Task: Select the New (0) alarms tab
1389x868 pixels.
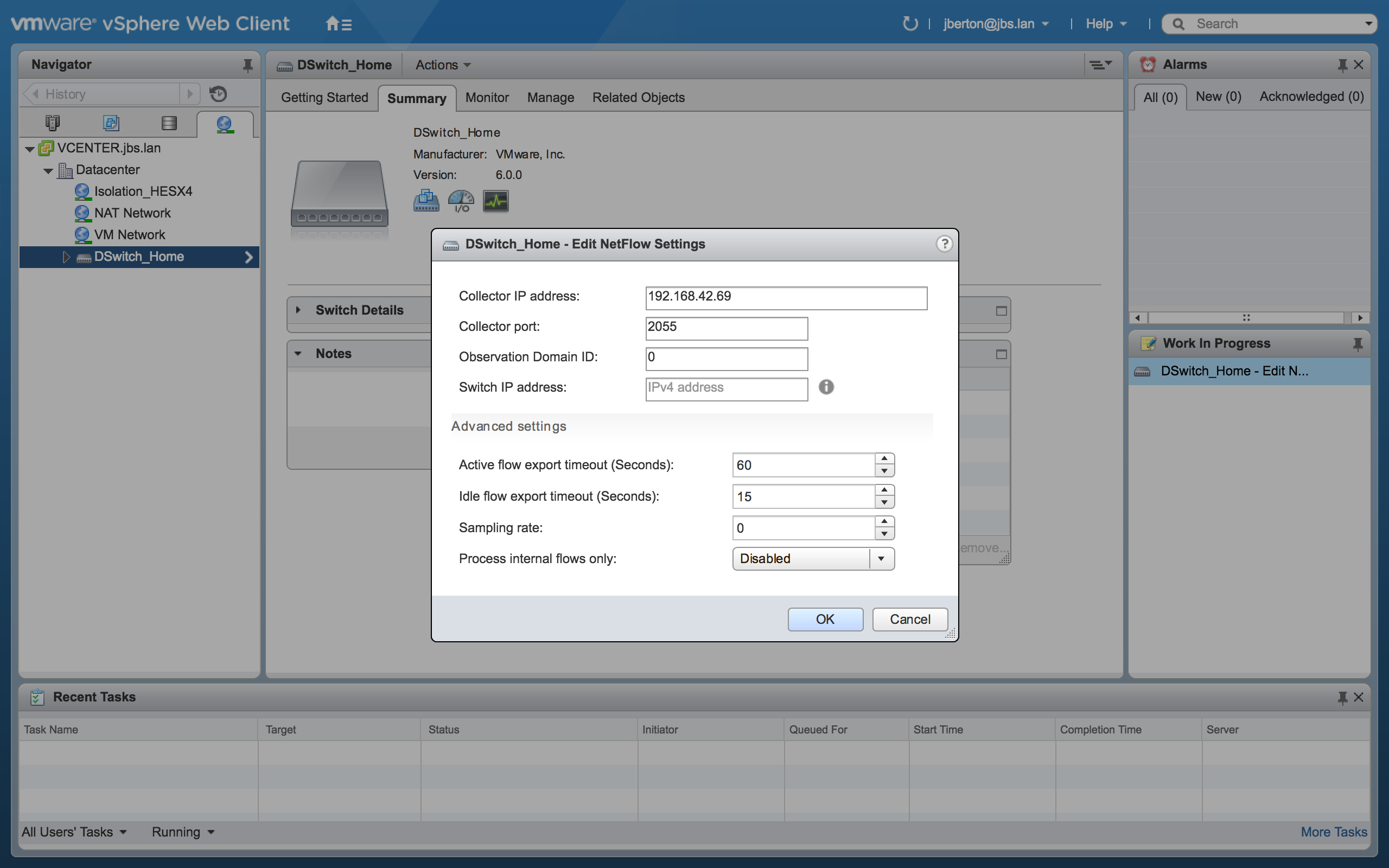Action: coord(1218,97)
